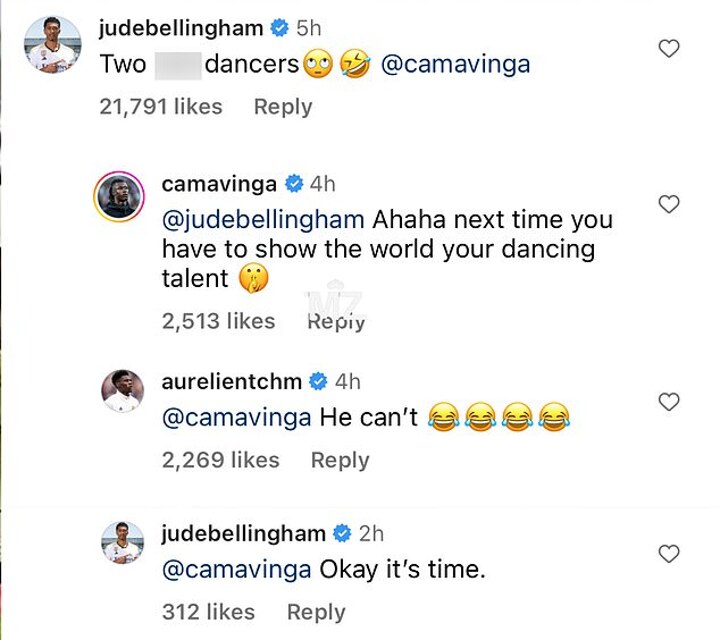Open aurelientchm's profile picture
Image resolution: width=720 pixels, height=640 pixels.
tap(122, 391)
